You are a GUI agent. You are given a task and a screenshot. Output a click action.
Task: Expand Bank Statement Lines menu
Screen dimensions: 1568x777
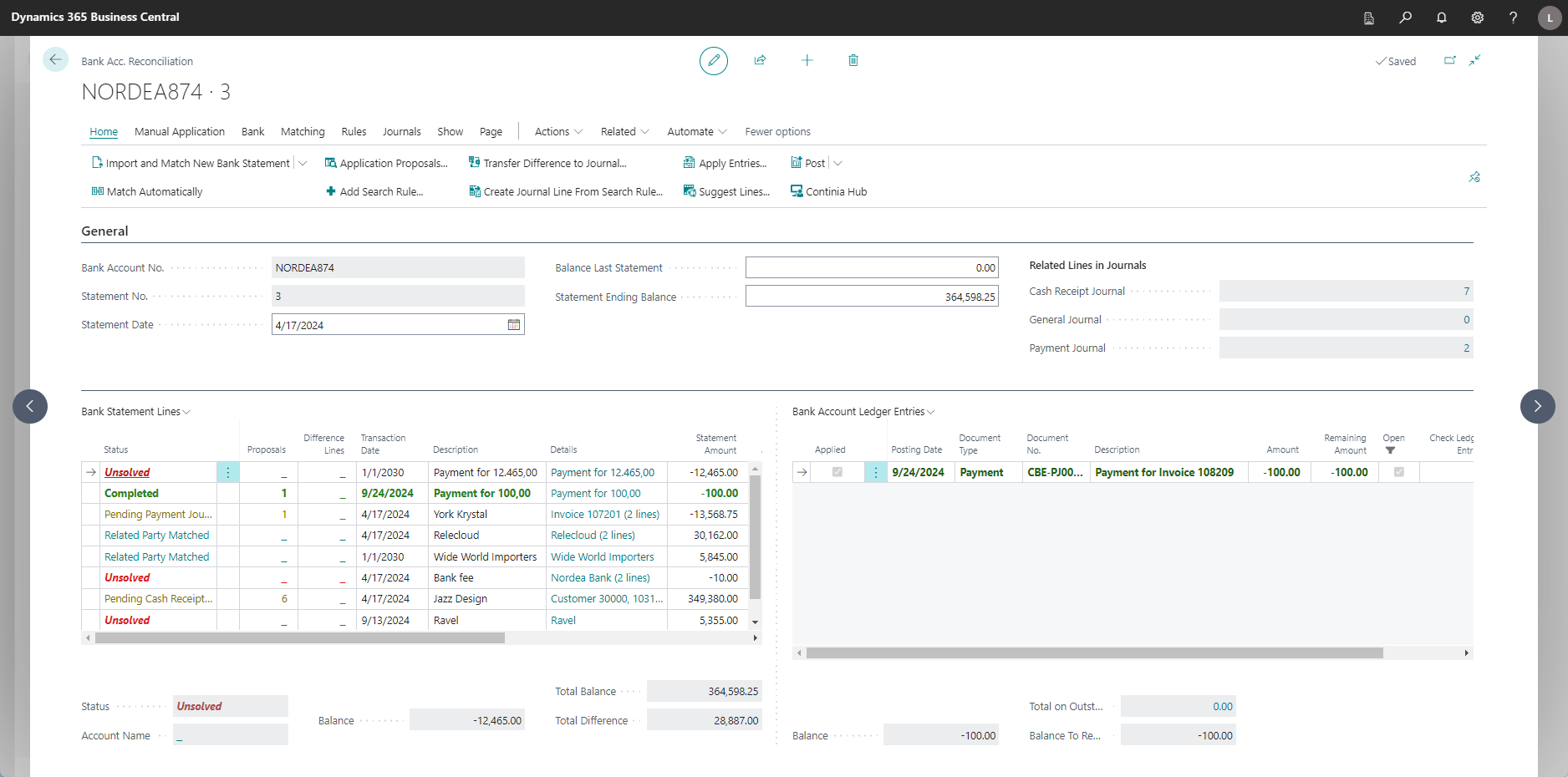coord(135,411)
